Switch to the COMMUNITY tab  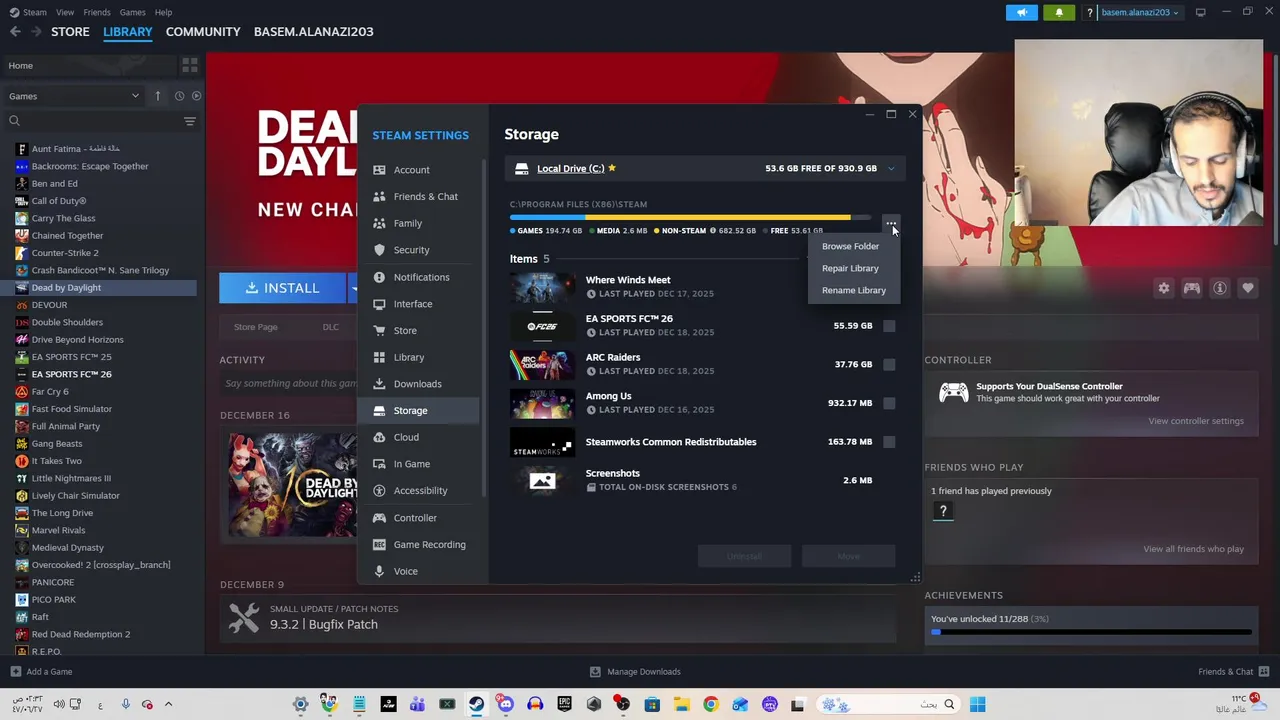203,32
